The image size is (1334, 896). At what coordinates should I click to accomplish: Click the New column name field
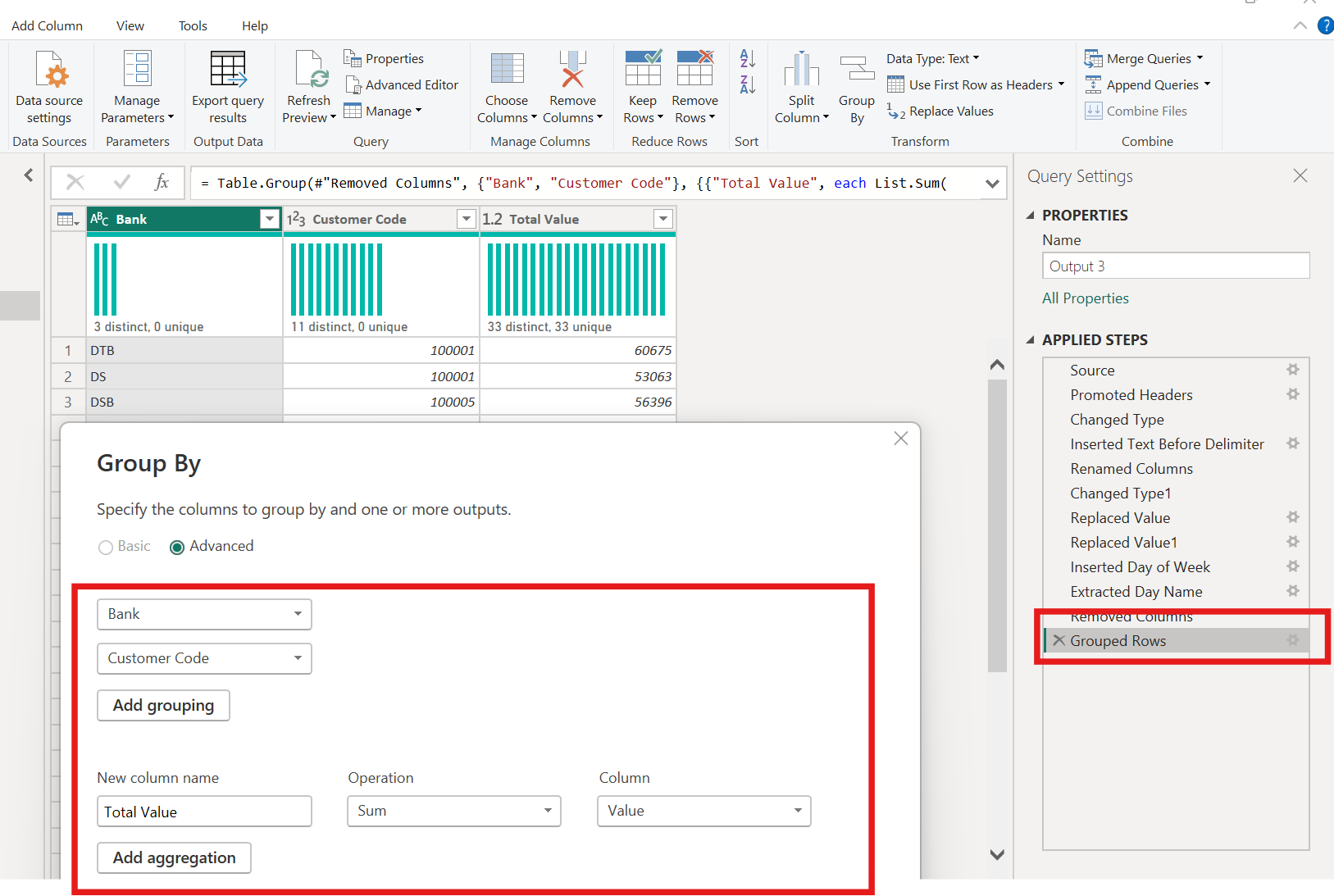click(204, 812)
